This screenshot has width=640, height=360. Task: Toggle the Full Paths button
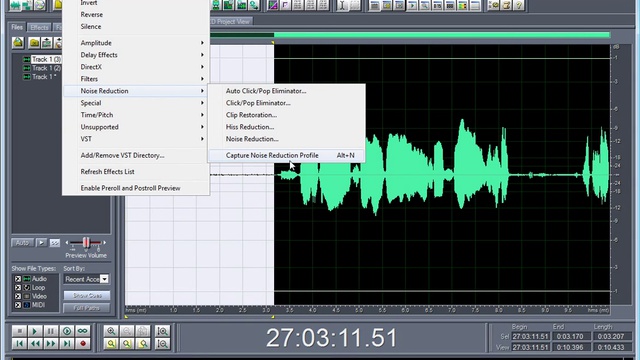click(87, 308)
